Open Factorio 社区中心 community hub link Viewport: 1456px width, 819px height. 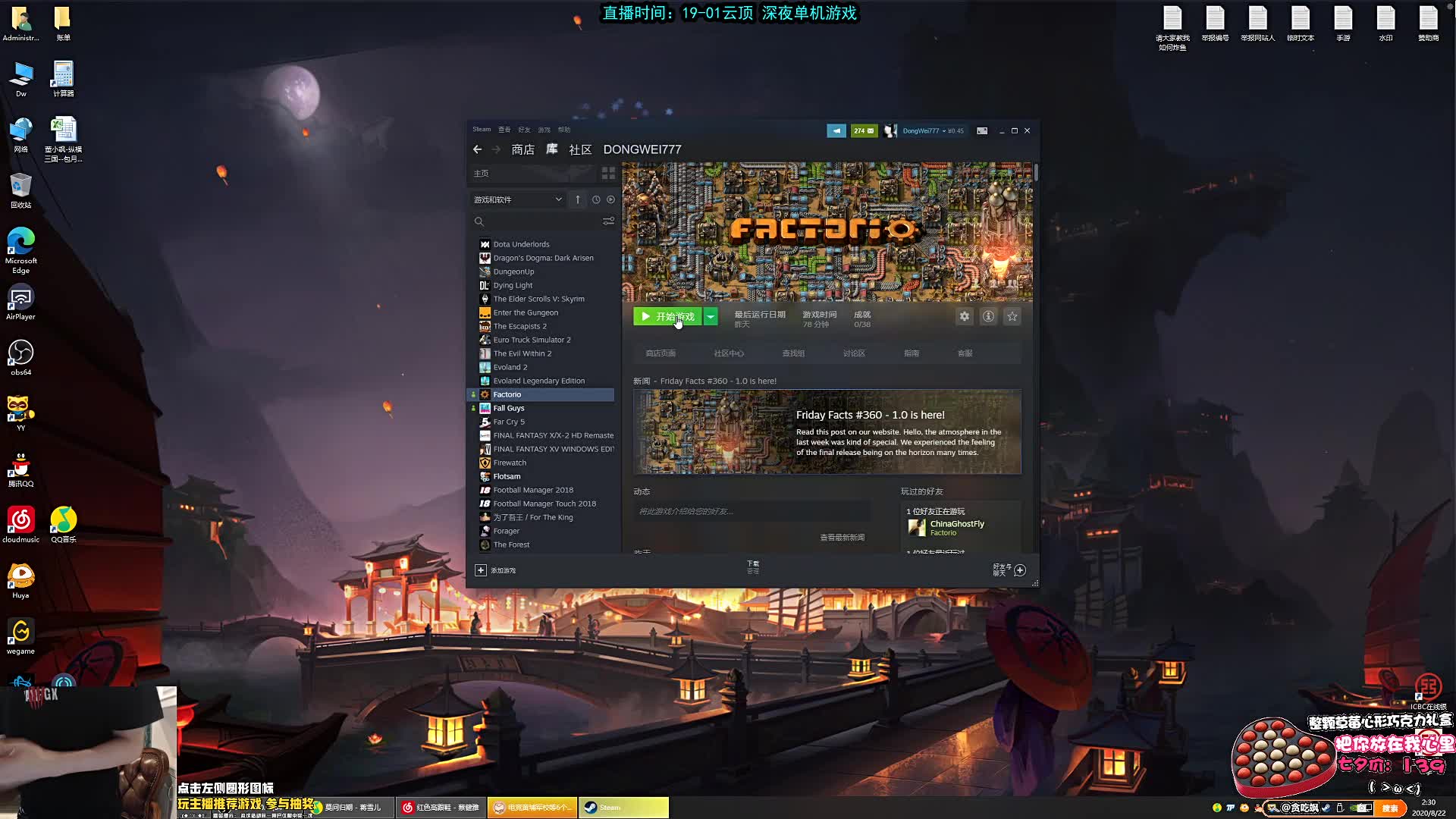pos(729,353)
